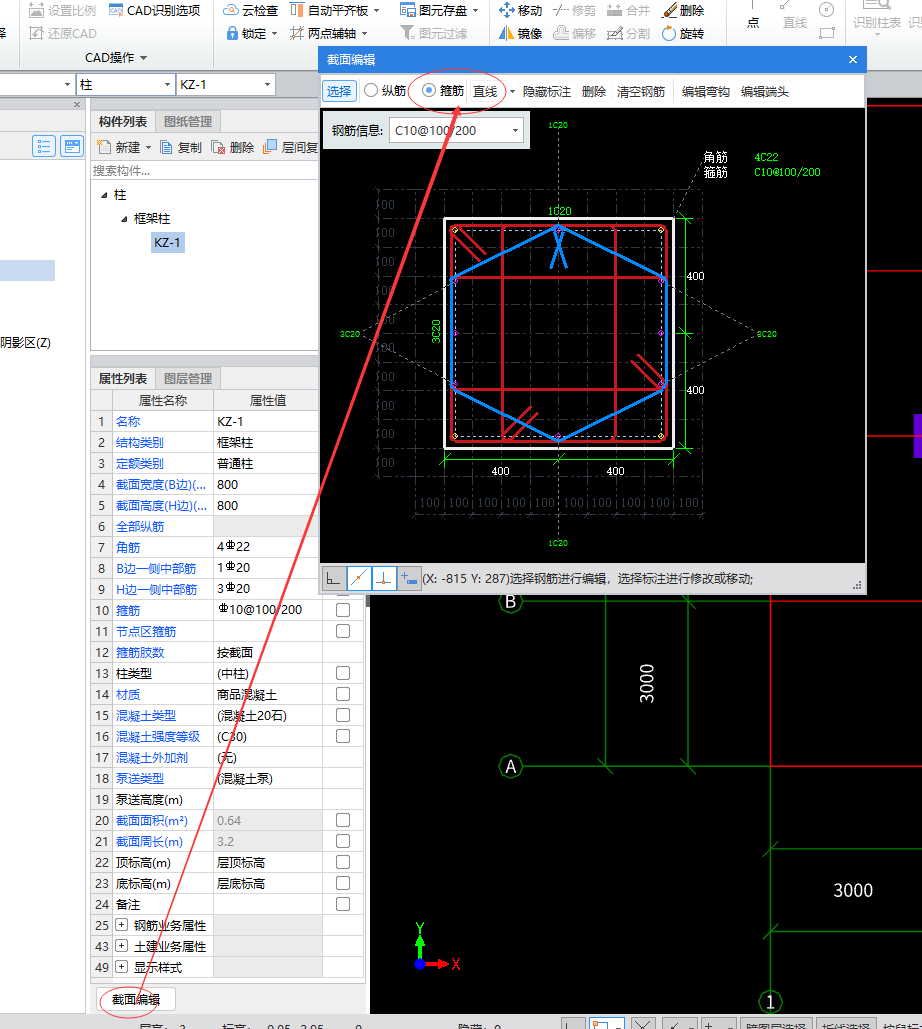Click 删除 in component list toolbar
This screenshot has width=922, height=1029.
232,147
